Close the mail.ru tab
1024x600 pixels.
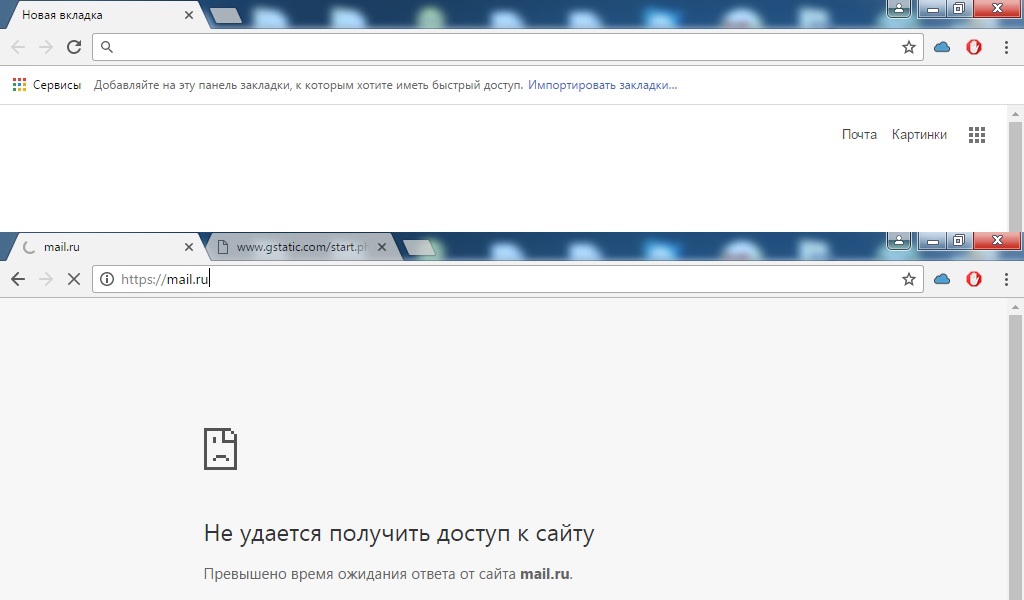[x=189, y=247]
